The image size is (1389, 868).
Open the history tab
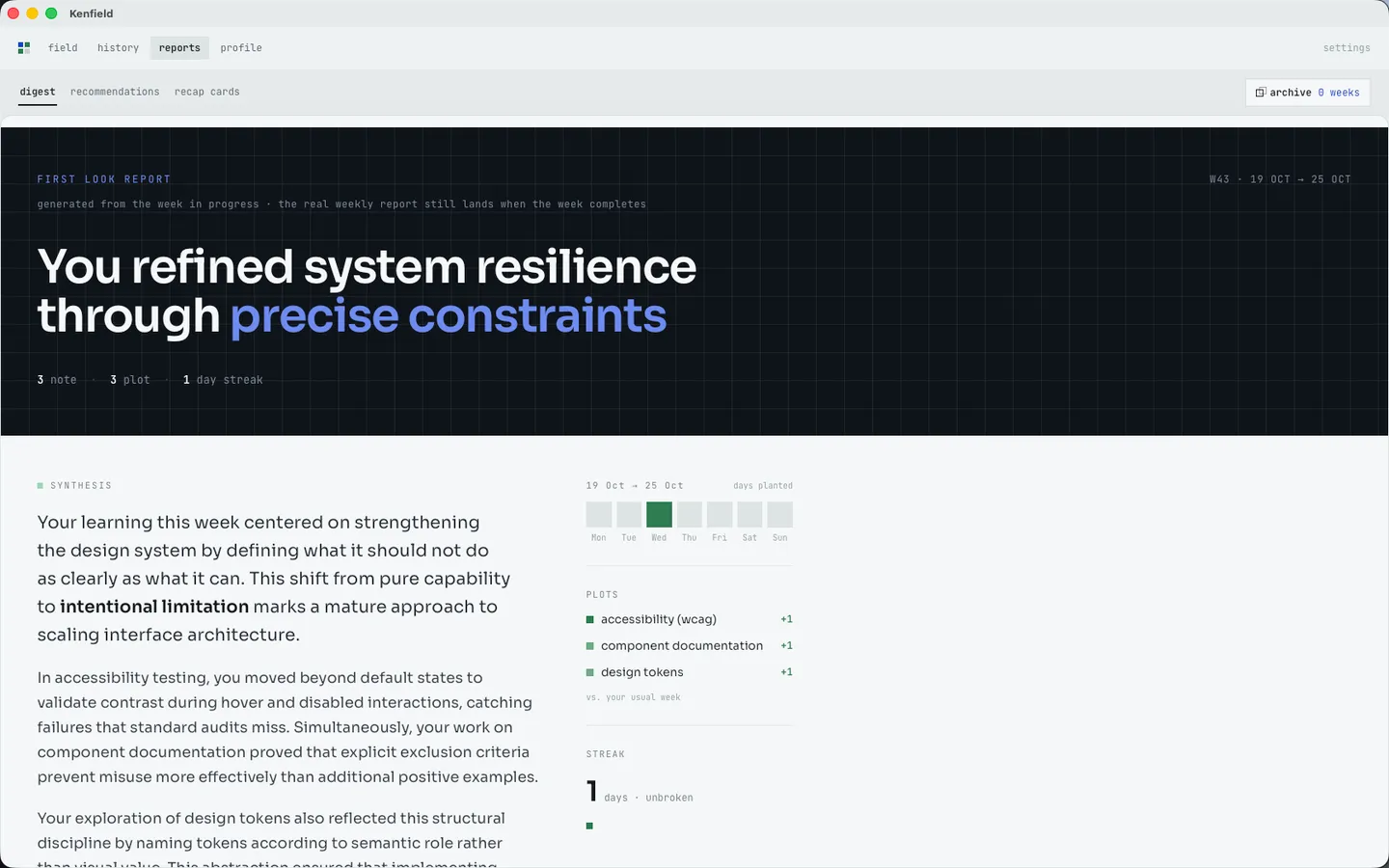click(x=118, y=47)
